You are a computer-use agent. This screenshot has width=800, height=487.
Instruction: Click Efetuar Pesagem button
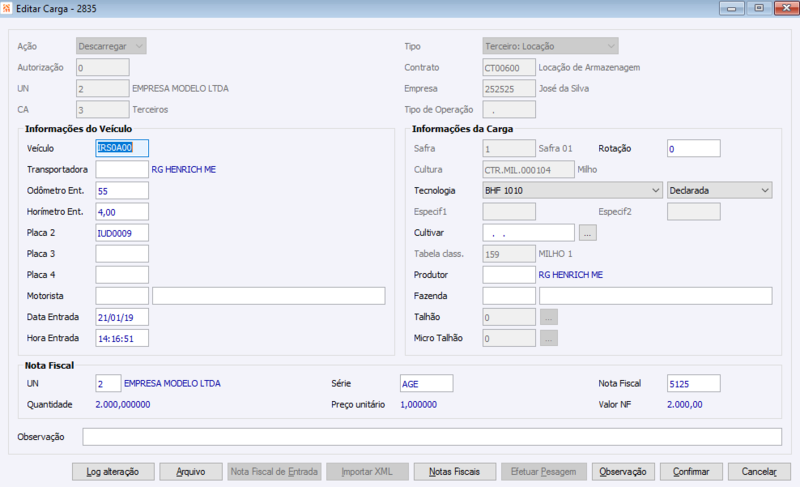pyautogui.click(x=544, y=472)
